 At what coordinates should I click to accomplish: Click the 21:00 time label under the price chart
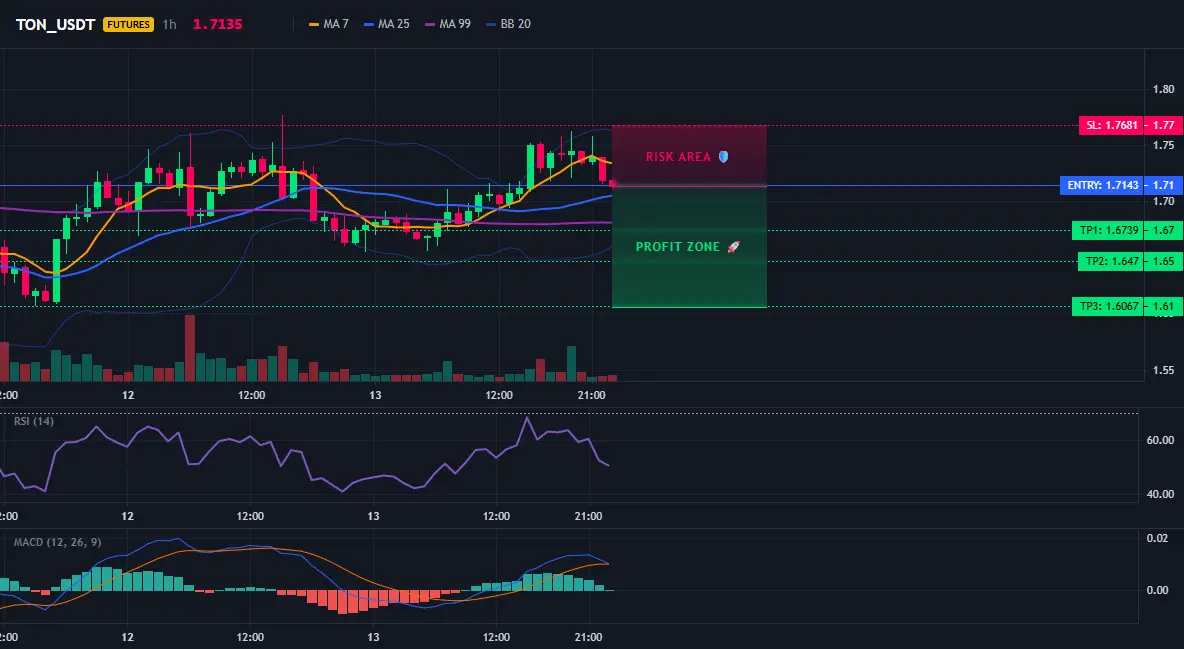coord(591,395)
